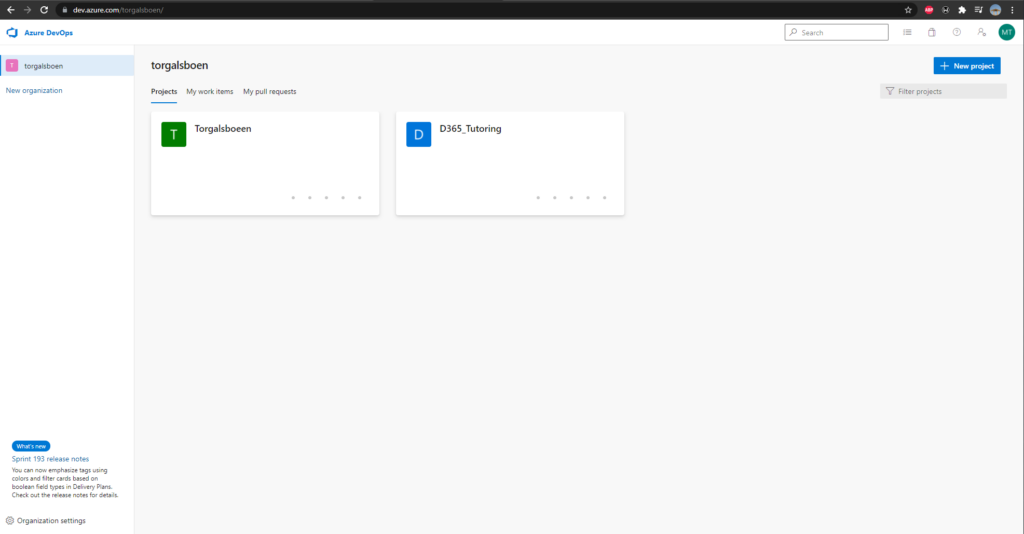The image size is (1024, 534).
Task: Bookmark this page with the star icon
Action: (908, 10)
